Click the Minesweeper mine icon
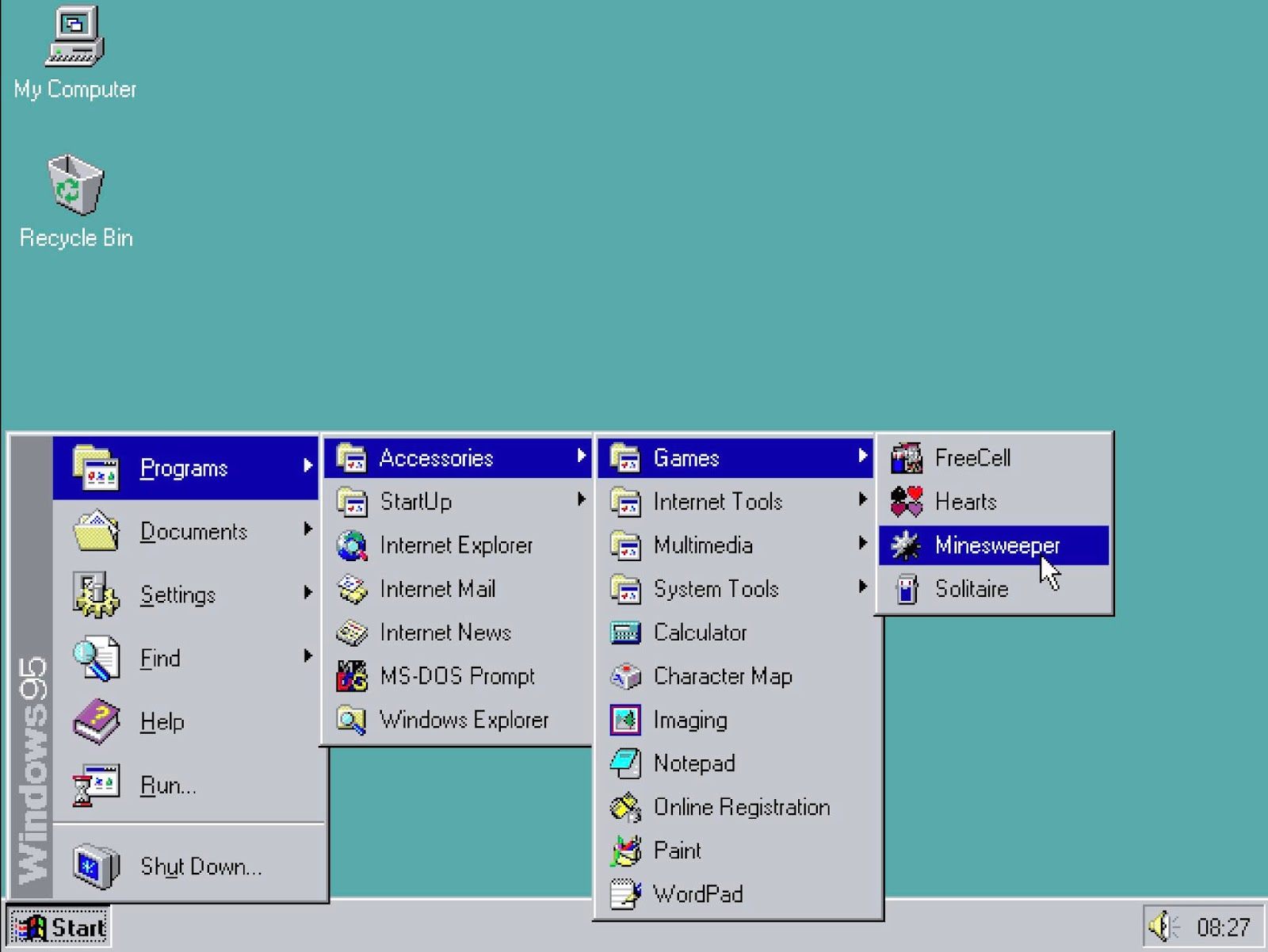Viewport: 1268px width, 952px height. [906, 545]
